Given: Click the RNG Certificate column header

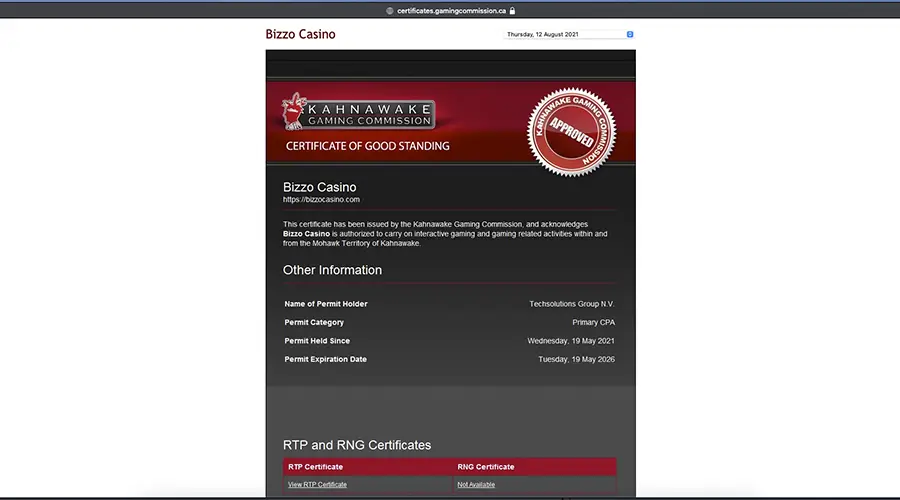Looking at the screenshot, I should tap(486, 467).
